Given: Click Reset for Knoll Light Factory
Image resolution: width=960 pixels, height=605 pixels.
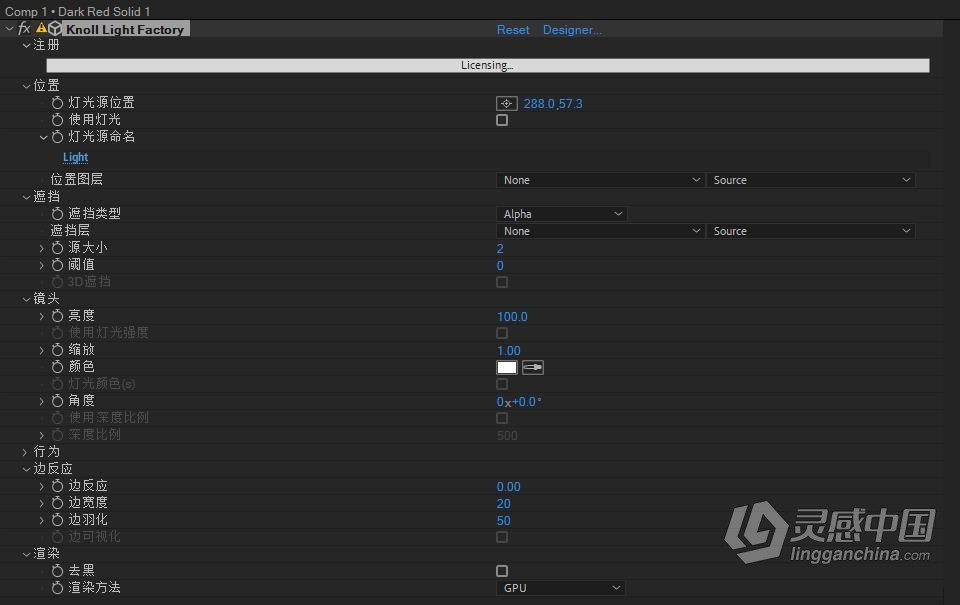Looking at the screenshot, I should tap(513, 29).
